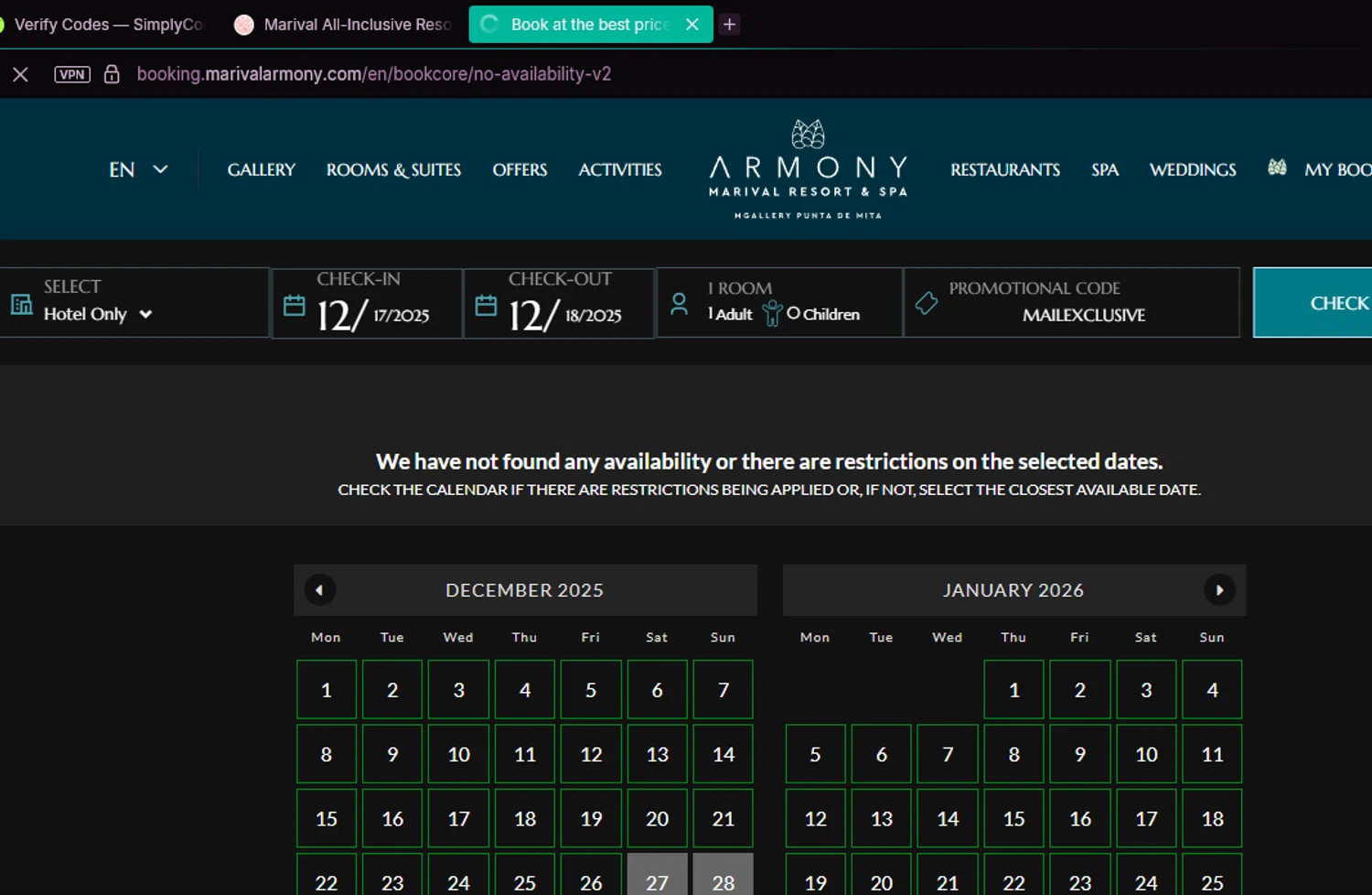Open the 1 Room guests selector
The image size is (1372, 895).
[x=779, y=303]
